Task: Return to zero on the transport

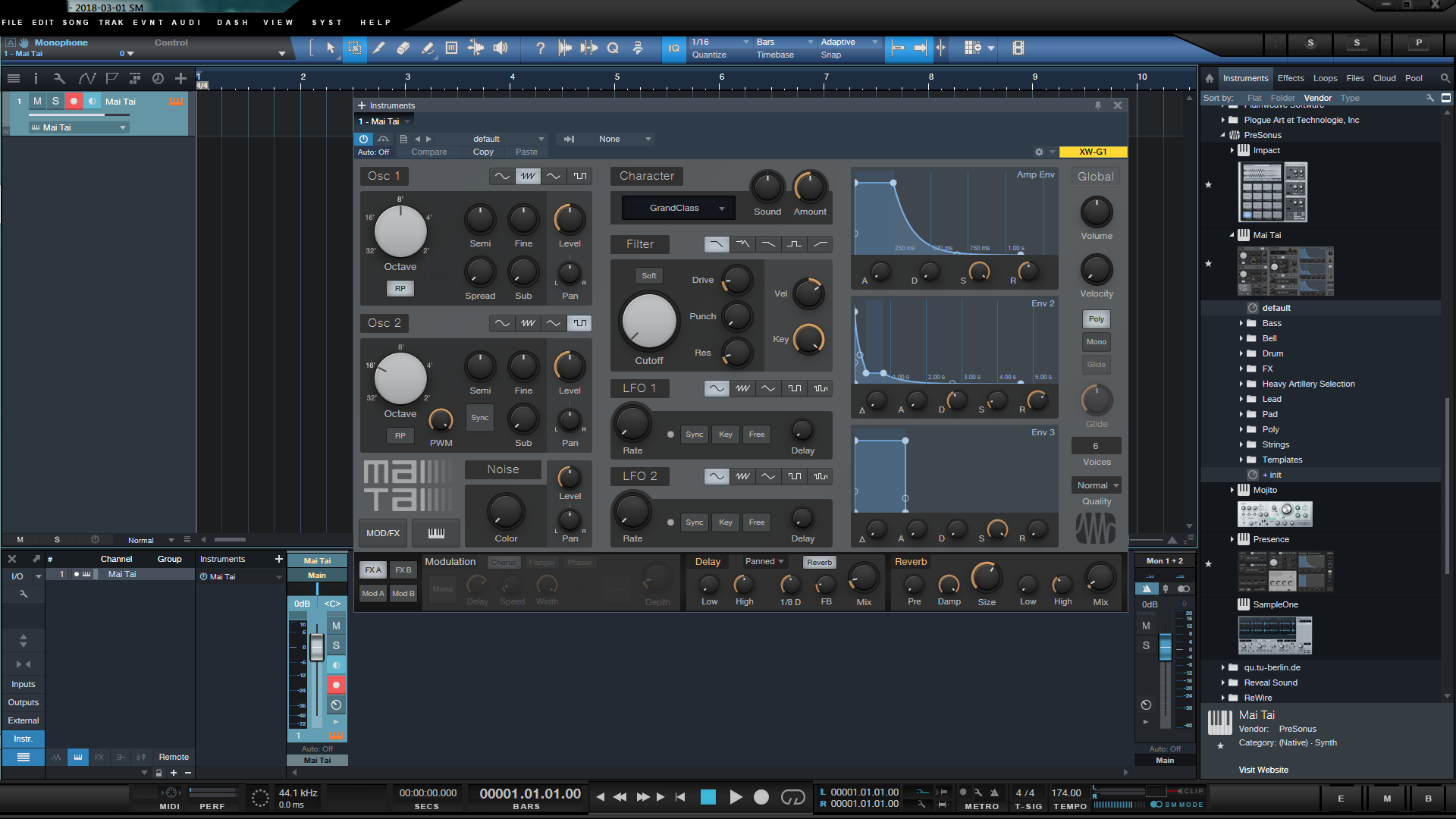Action: (680, 797)
